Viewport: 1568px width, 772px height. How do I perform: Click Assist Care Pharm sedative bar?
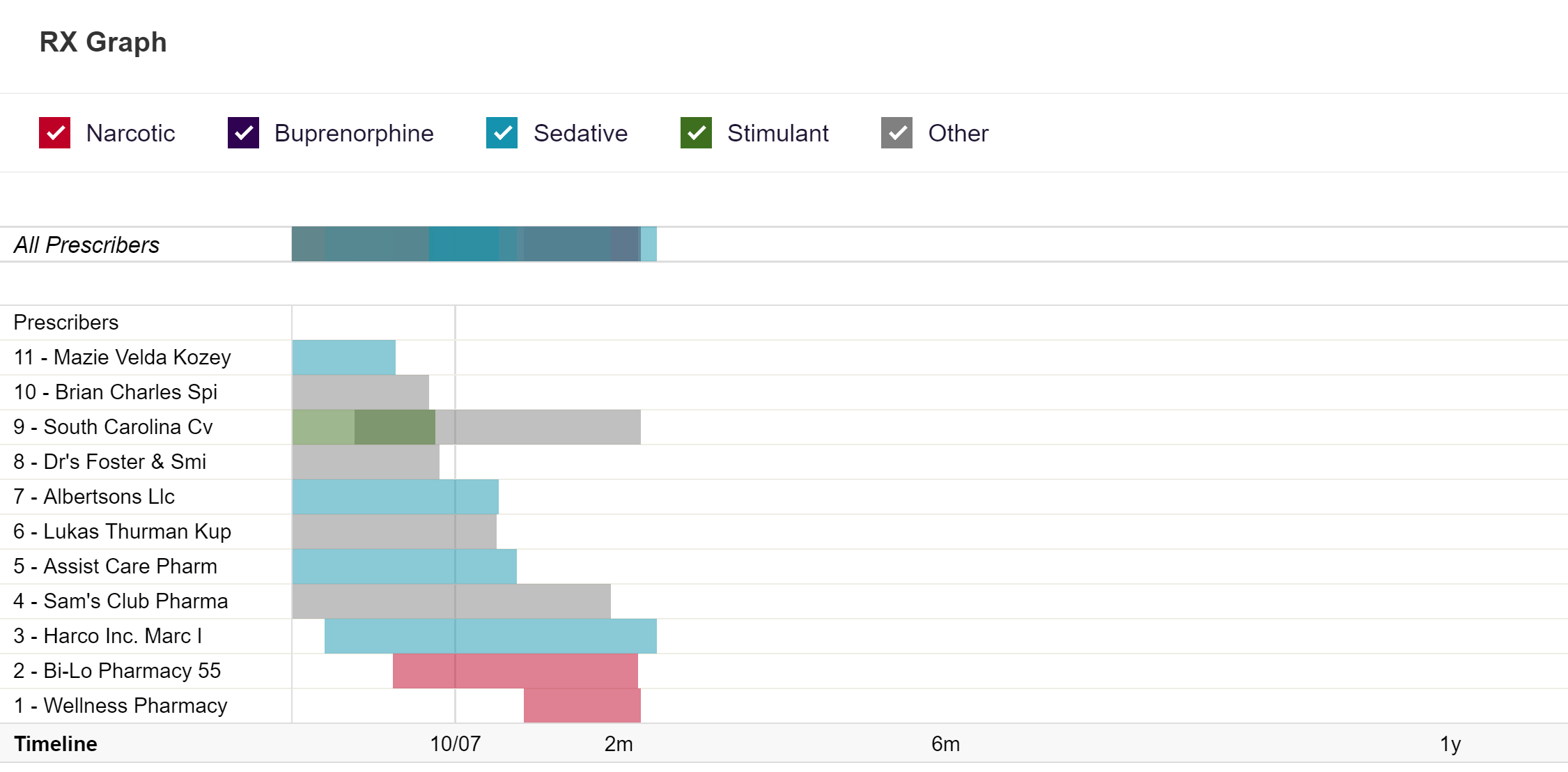404,566
